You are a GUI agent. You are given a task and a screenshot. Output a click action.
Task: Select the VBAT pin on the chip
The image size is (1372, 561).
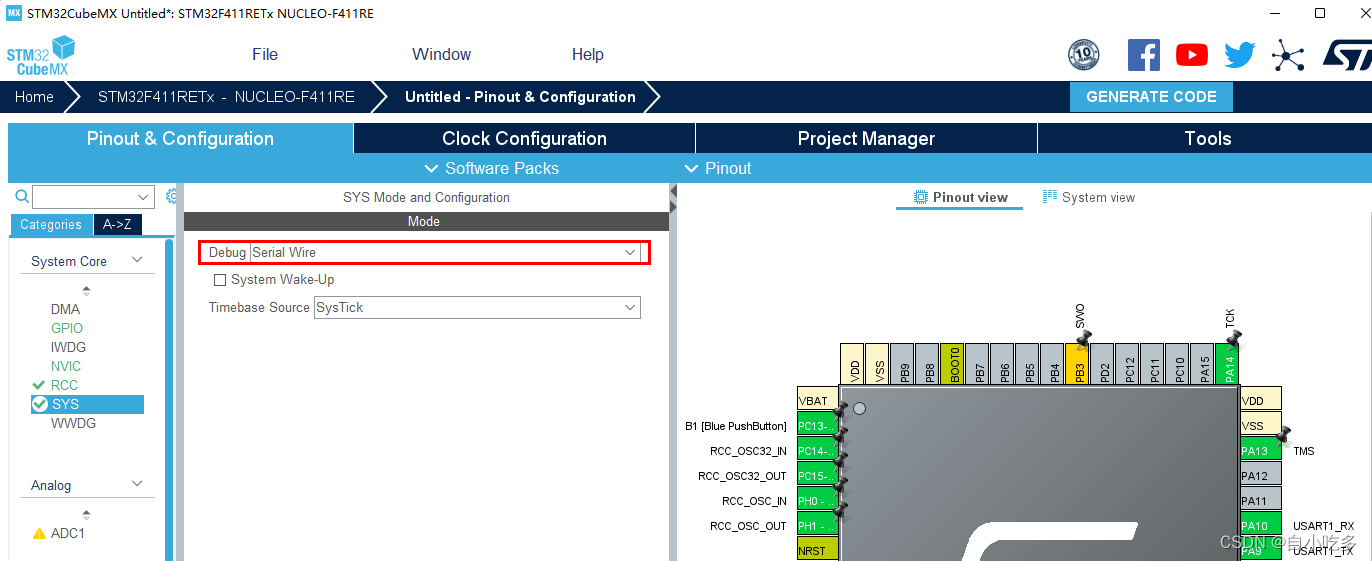(817, 400)
